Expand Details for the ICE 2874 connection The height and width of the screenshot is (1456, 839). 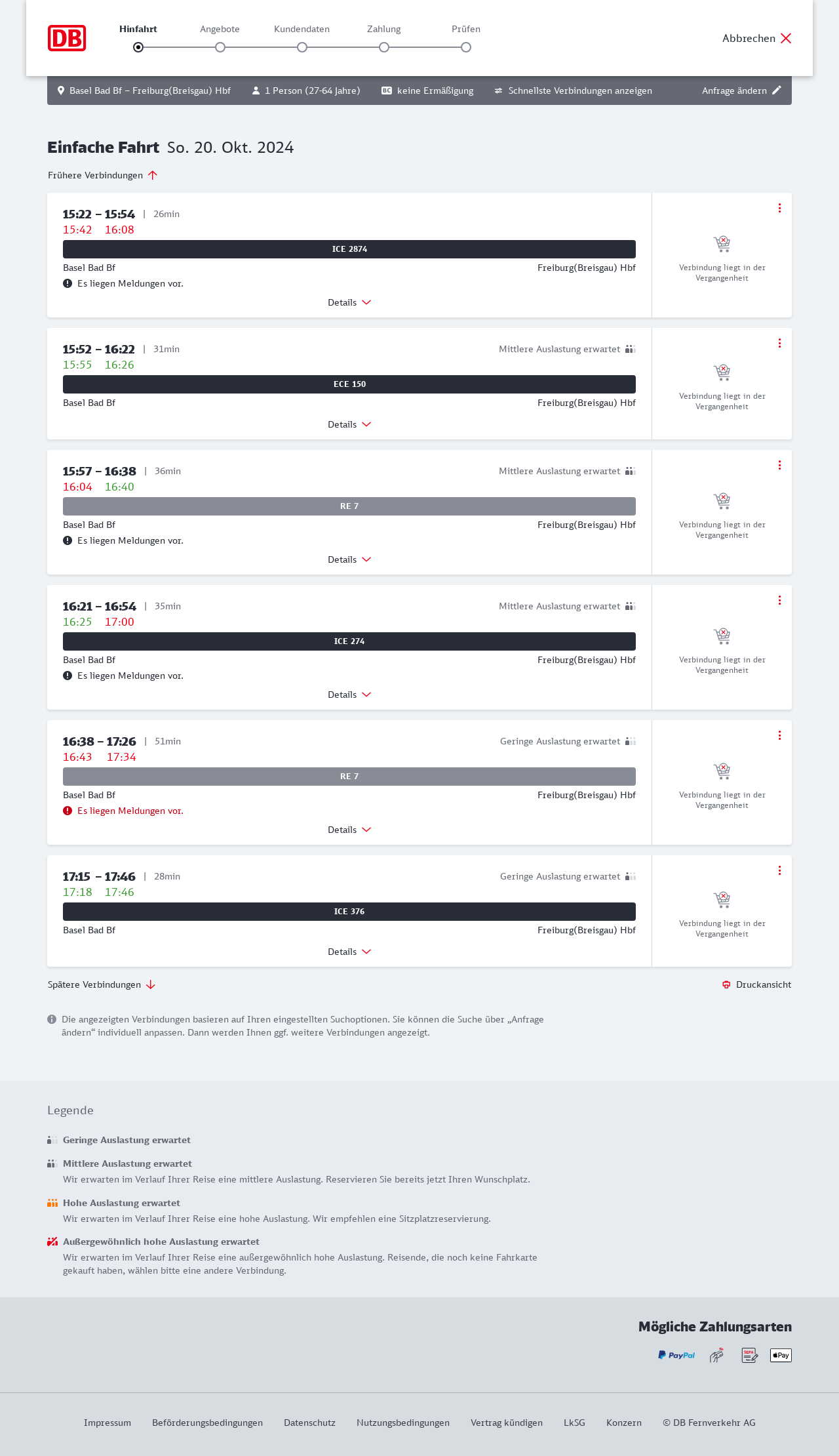click(349, 302)
